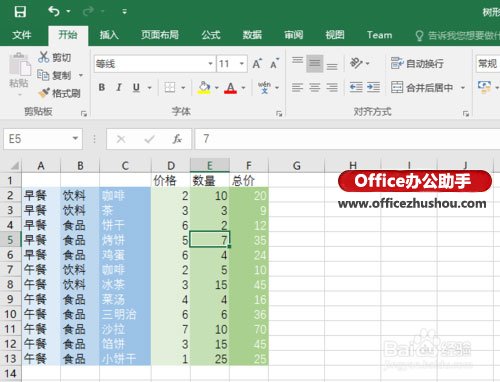The height and width of the screenshot is (382, 500).
Task: Cut selection with 剪切
Action: pyautogui.click(x=55, y=57)
